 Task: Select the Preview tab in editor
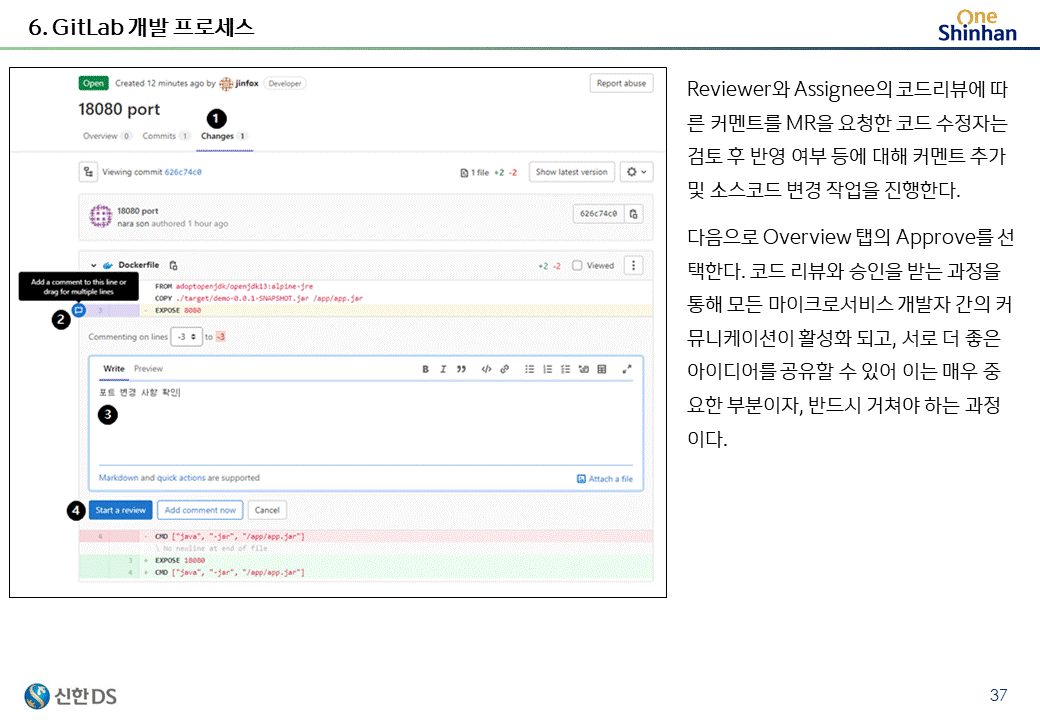pos(148,369)
